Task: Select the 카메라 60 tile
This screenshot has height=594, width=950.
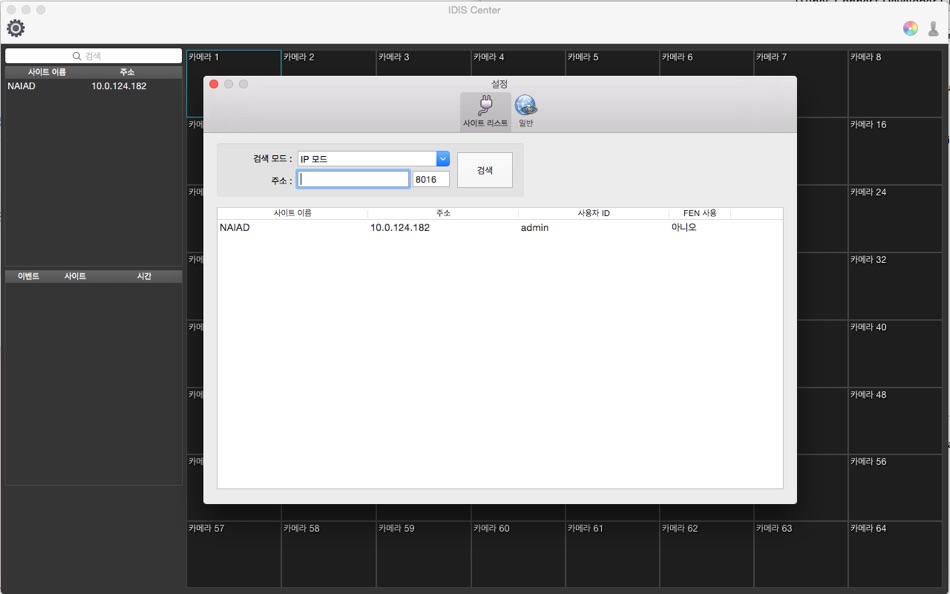Action: tap(517, 555)
